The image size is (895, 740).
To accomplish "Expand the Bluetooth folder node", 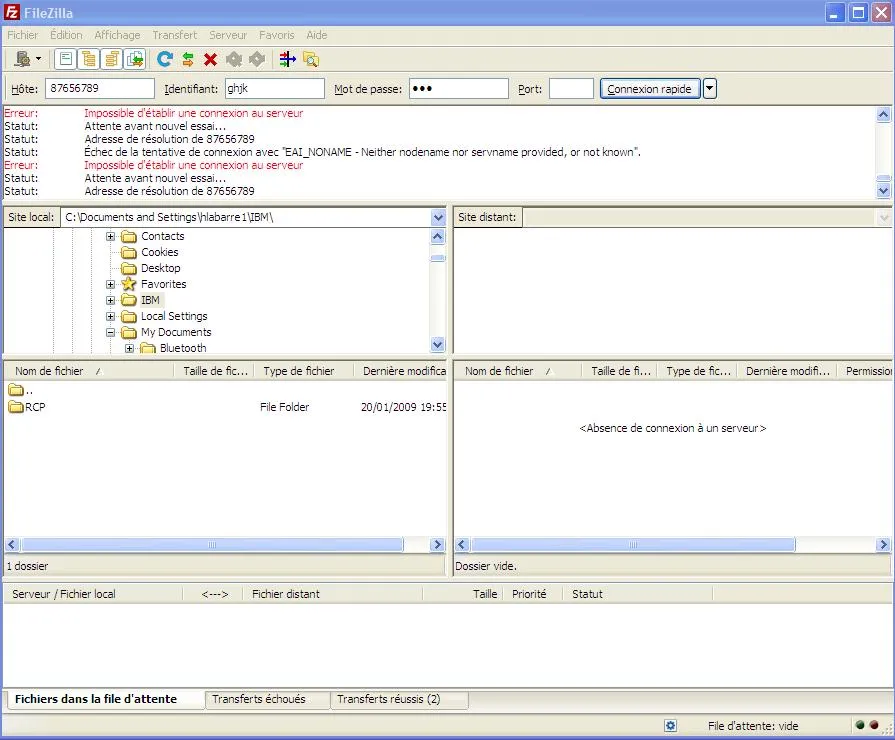I will [130, 348].
